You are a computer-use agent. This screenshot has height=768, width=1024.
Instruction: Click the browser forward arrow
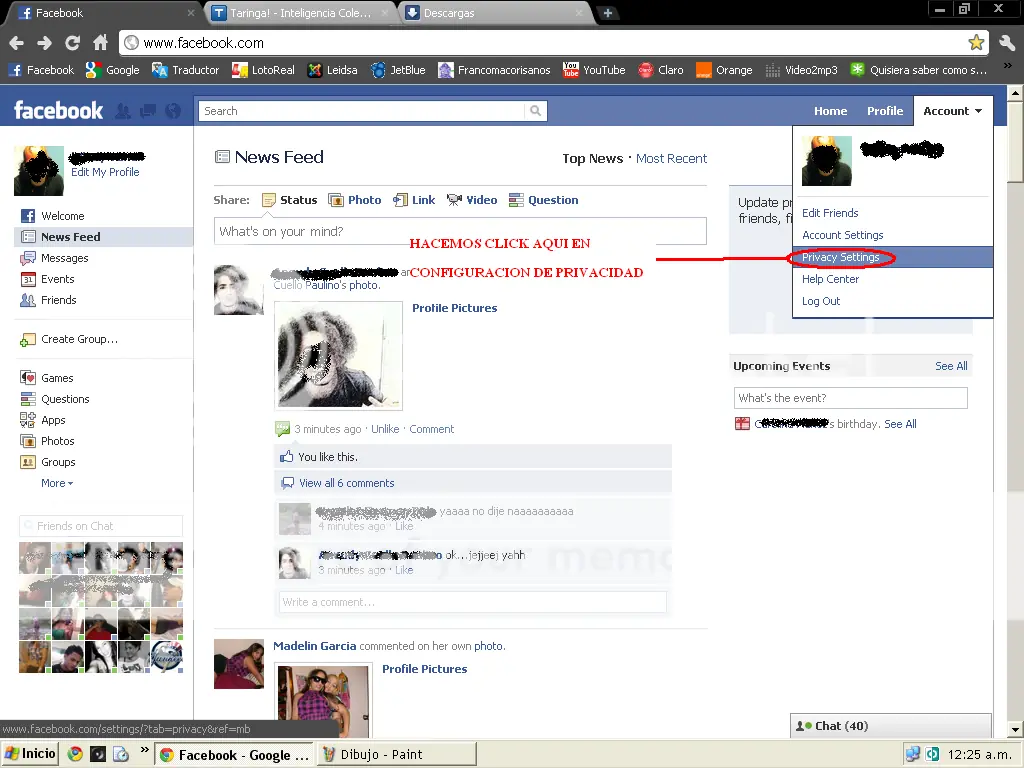coord(44,43)
